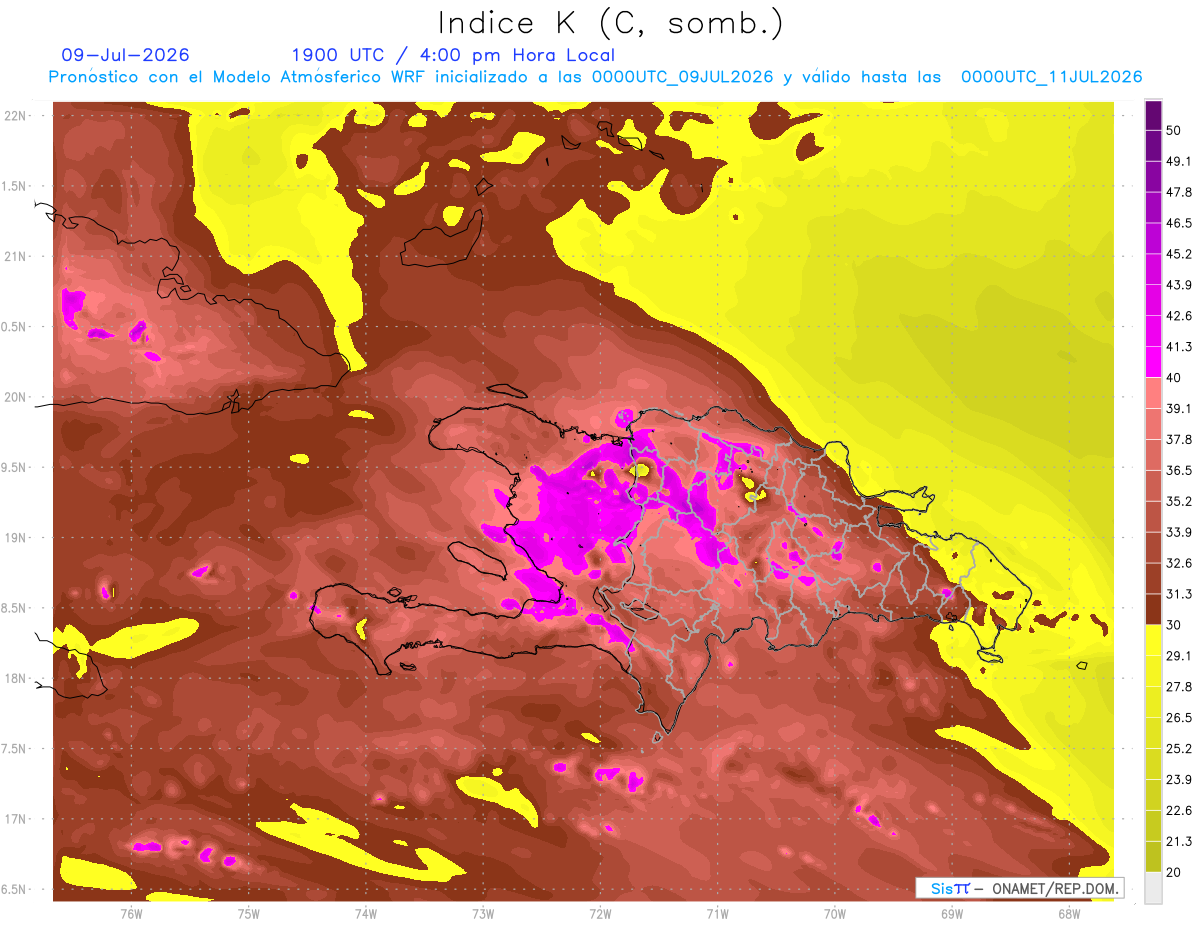1200x927 pixels.
Task: Click the latitude label '7.5N'
Action: 14,749
